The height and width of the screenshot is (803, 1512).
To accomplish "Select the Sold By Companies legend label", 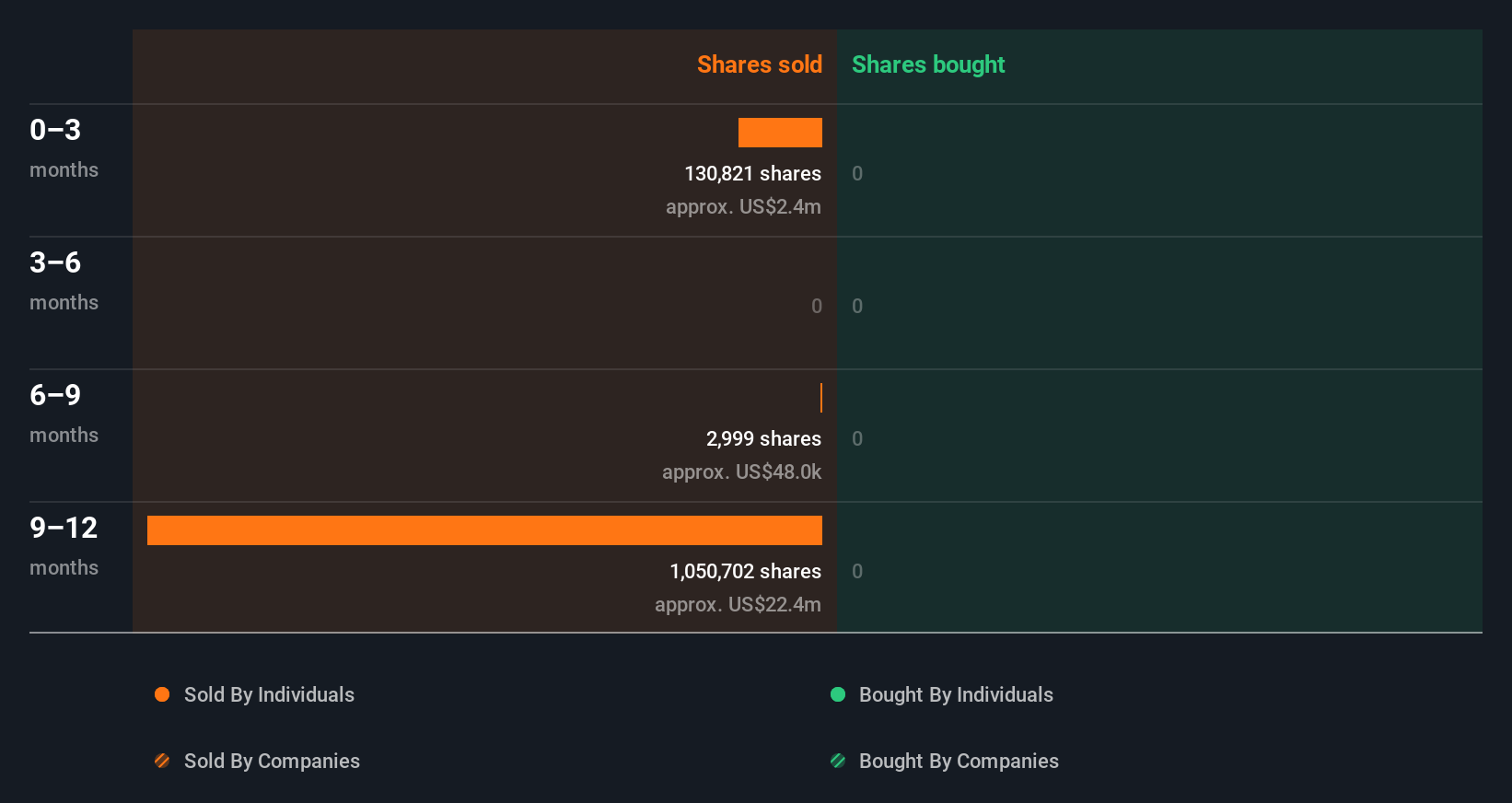I will 272,761.
